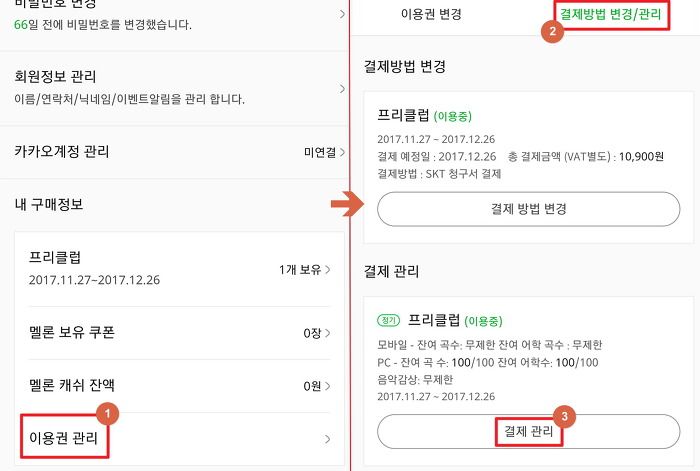
Task: Tap chevron beside 0장 coupon count
Action: click(328, 333)
